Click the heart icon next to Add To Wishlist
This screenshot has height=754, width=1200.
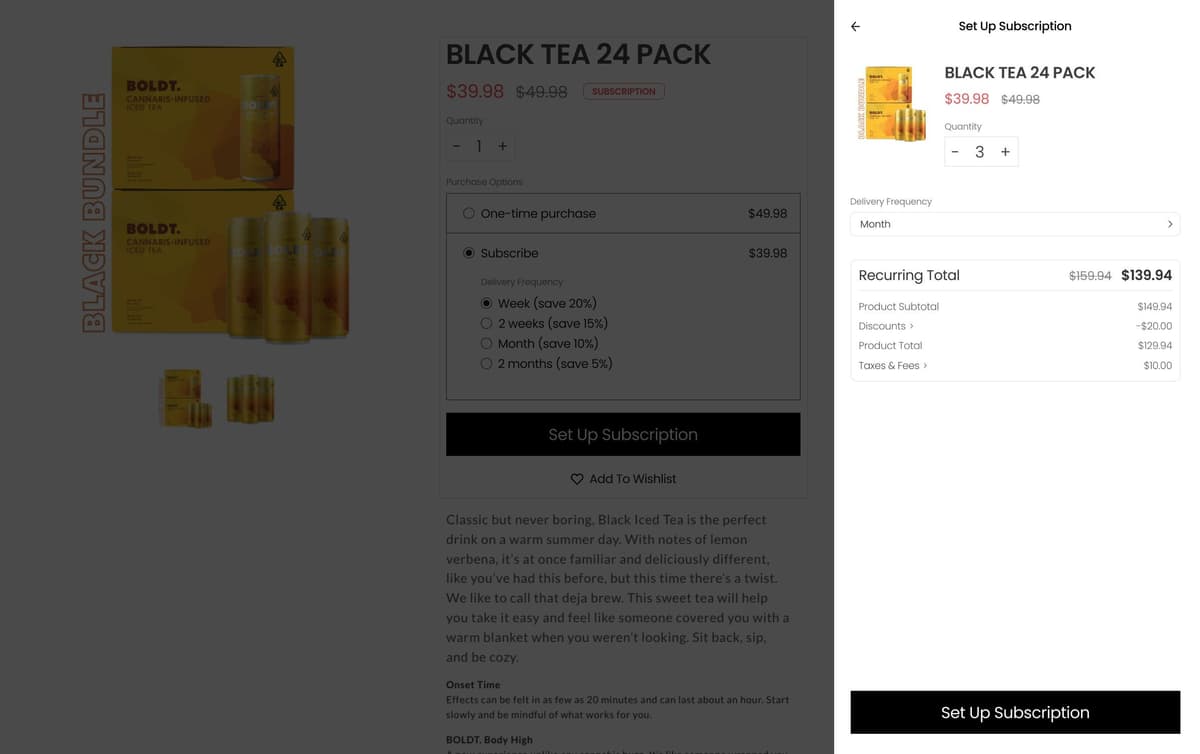point(577,479)
